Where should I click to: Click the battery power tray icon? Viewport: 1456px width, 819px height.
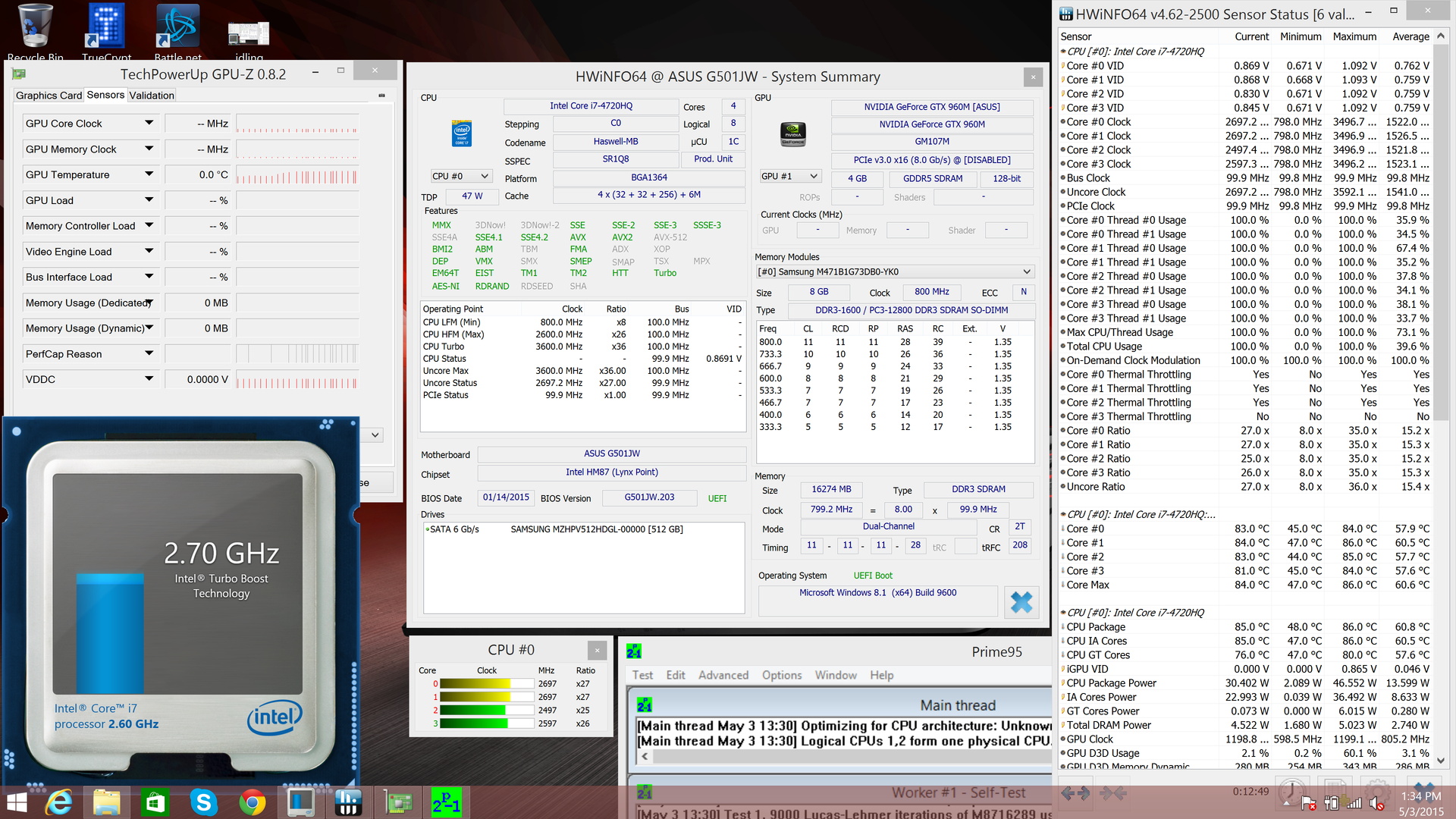pos(1332,802)
